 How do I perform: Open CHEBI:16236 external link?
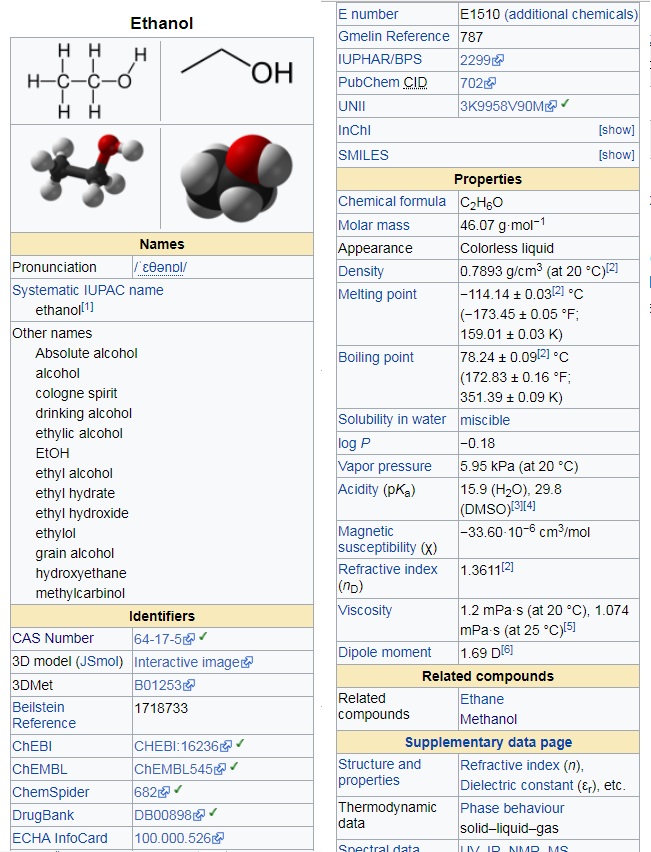coord(176,747)
